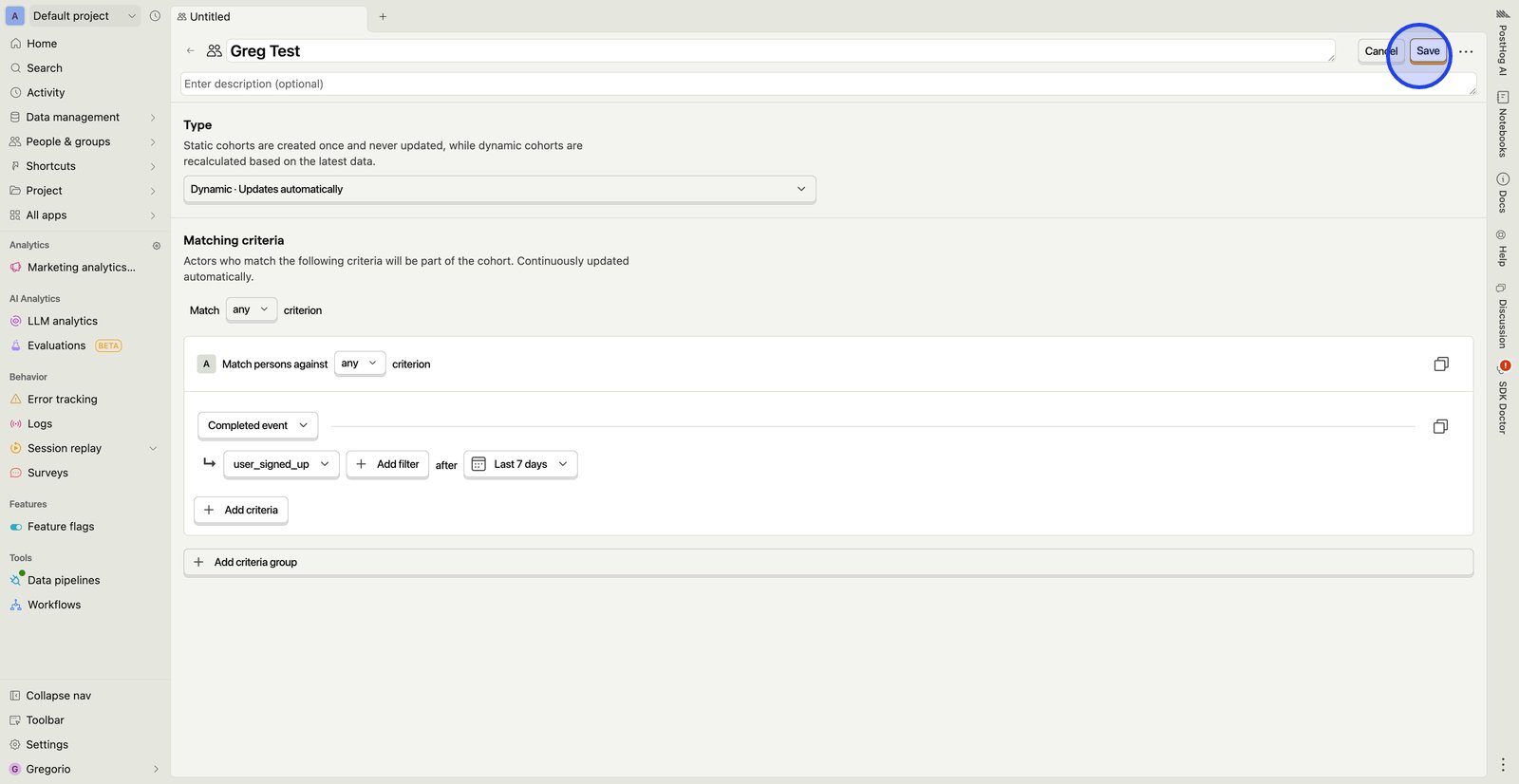The height and width of the screenshot is (784, 1519).
Task: Open the Last 7 days date picker
Action: (520, 465)
